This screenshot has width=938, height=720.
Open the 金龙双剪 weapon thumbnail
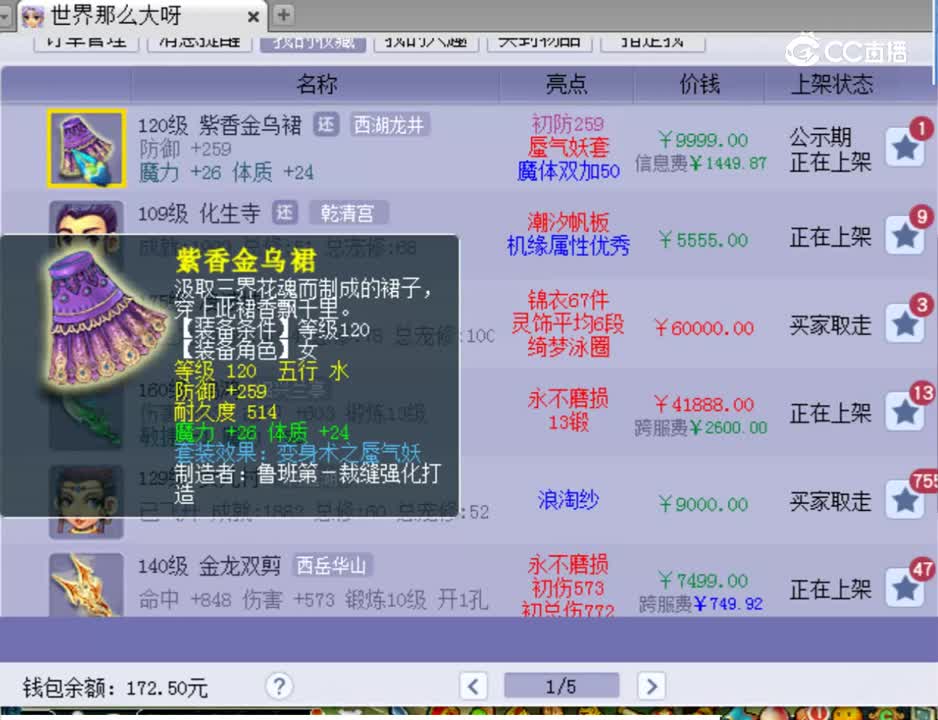click(x=87, y=585)
